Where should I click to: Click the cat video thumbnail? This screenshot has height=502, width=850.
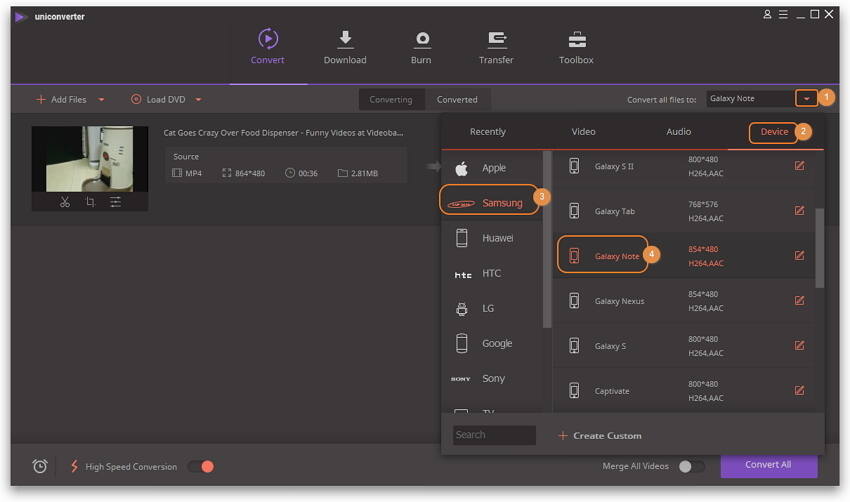click(x=90, y=159)
